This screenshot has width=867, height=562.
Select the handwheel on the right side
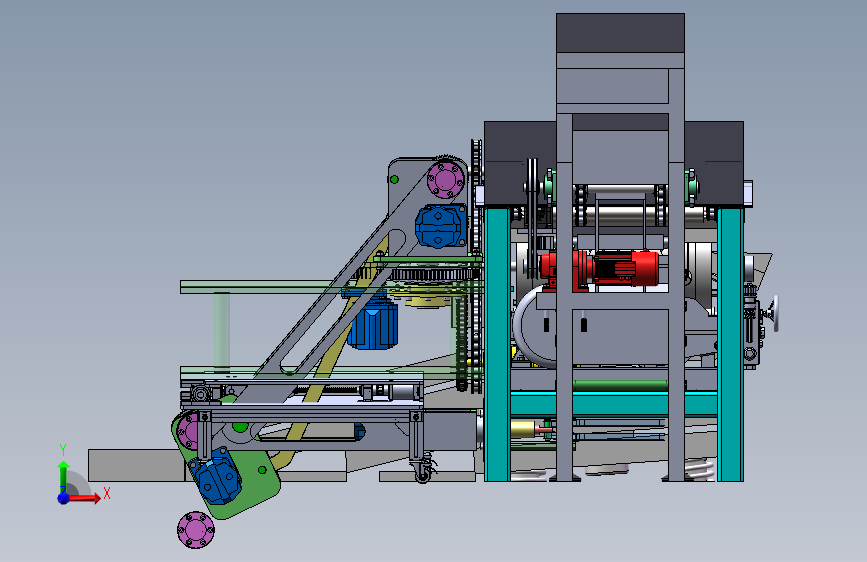tap(774, 314)
